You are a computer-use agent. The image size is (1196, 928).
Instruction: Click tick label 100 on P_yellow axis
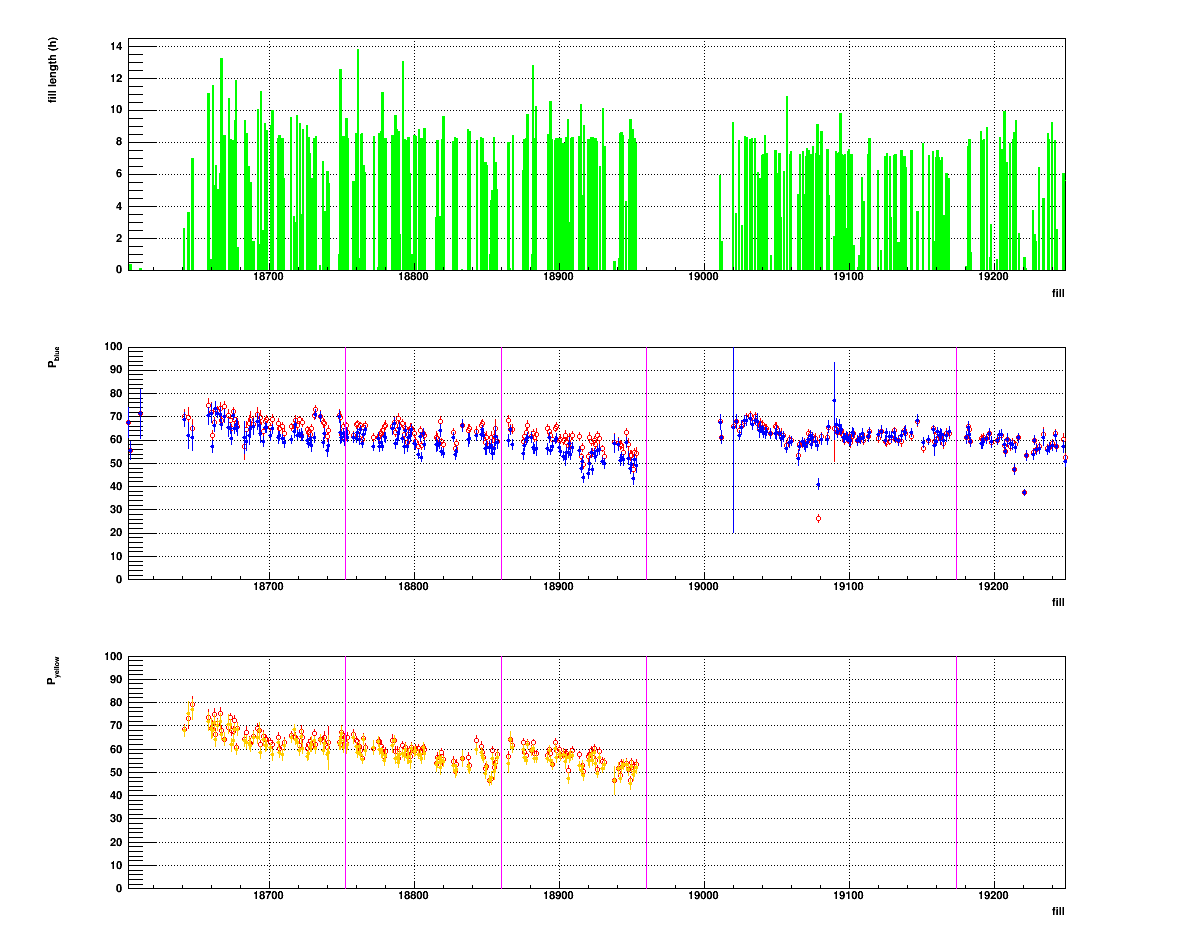click(x=113, y=656)
